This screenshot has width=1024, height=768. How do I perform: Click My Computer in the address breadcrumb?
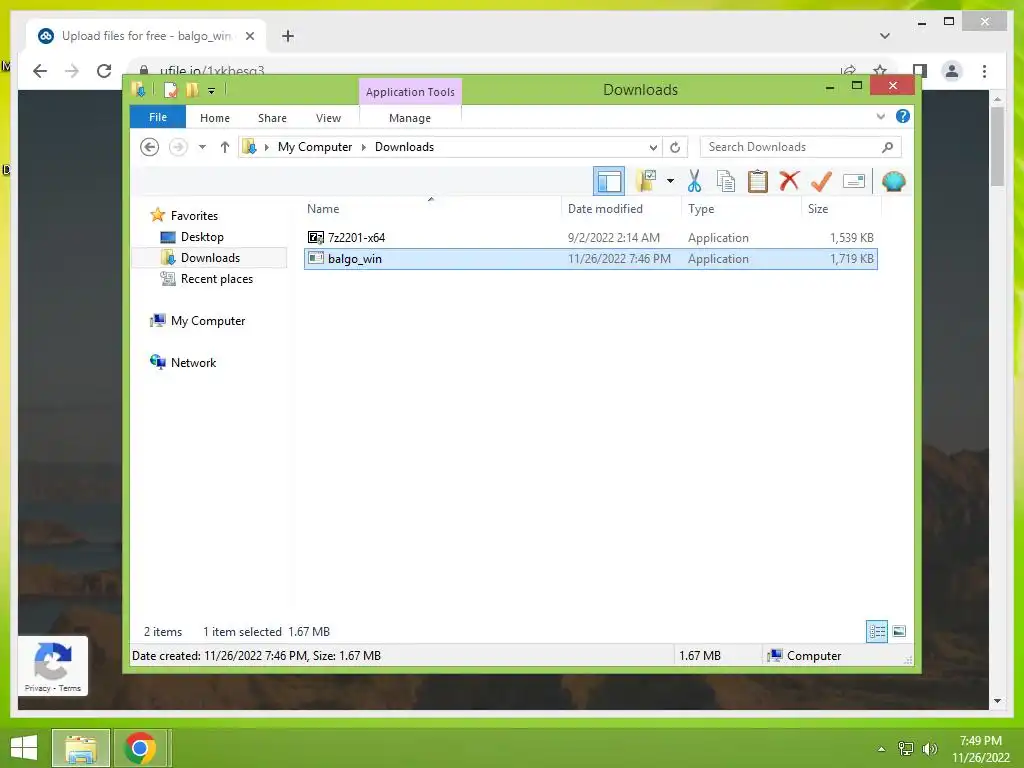pos(315,147)
